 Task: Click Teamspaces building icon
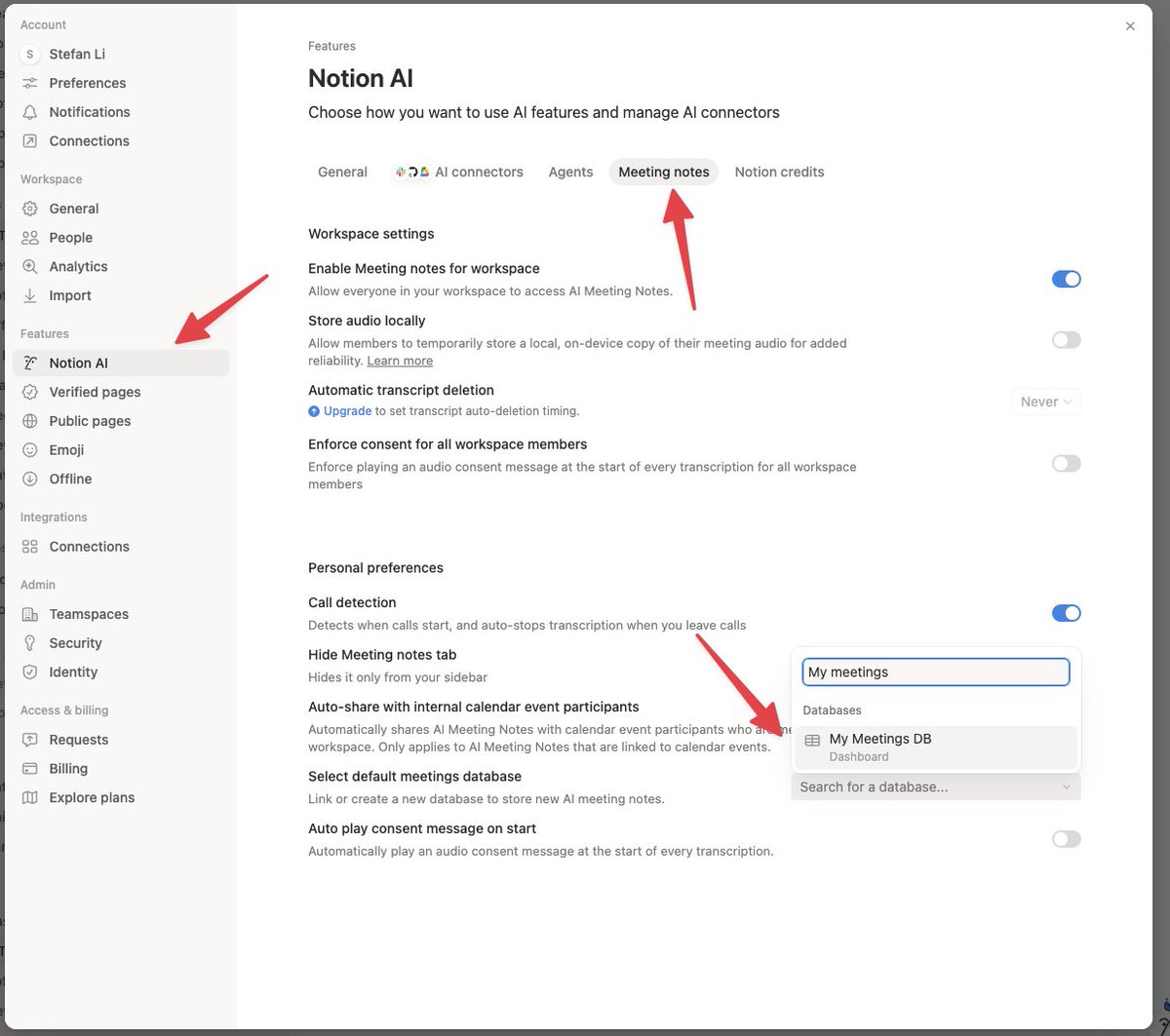(30, 614)
